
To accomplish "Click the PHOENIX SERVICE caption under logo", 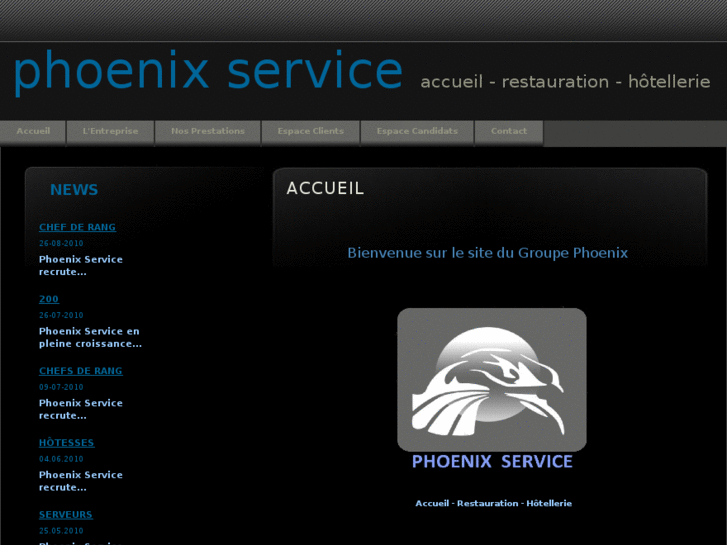I will pyautogui.click(x=492, y=462).
